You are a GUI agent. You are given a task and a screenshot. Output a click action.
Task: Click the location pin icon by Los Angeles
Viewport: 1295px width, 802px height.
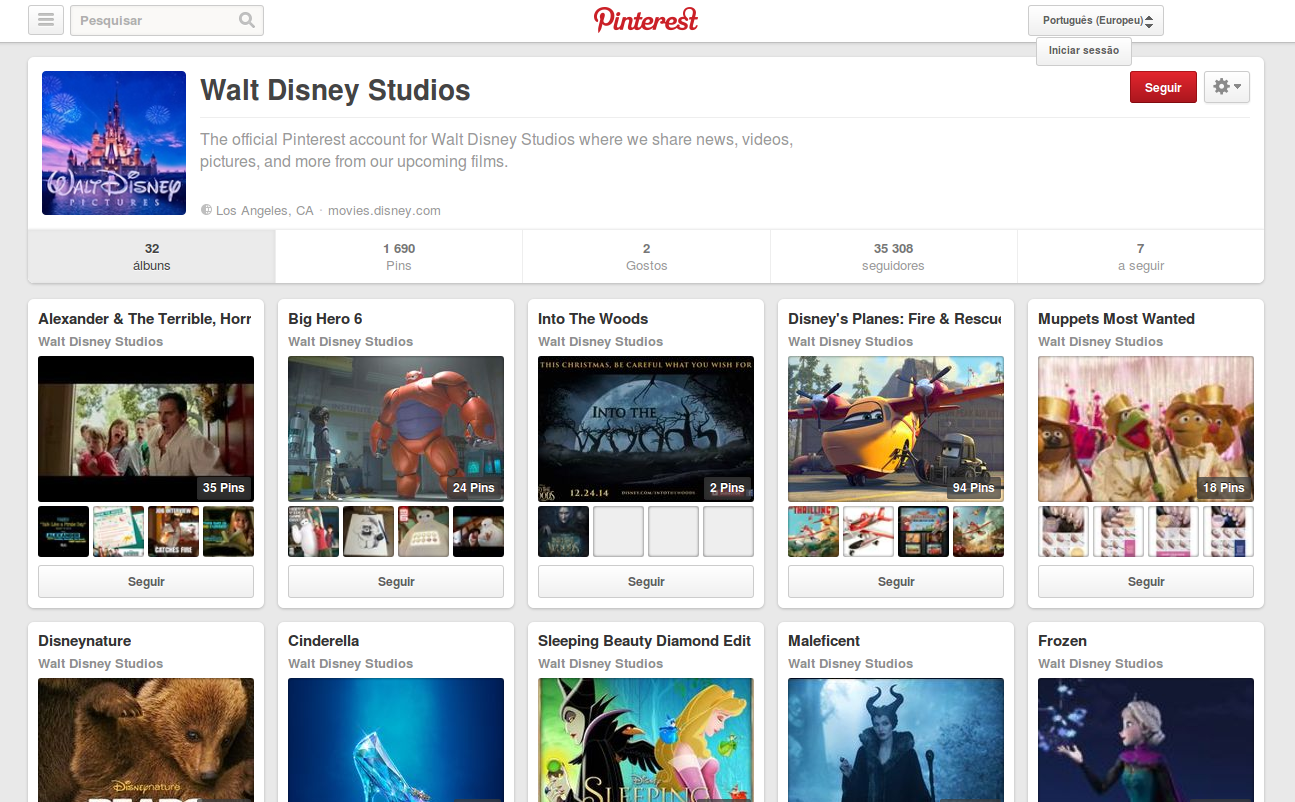[207, 210]
